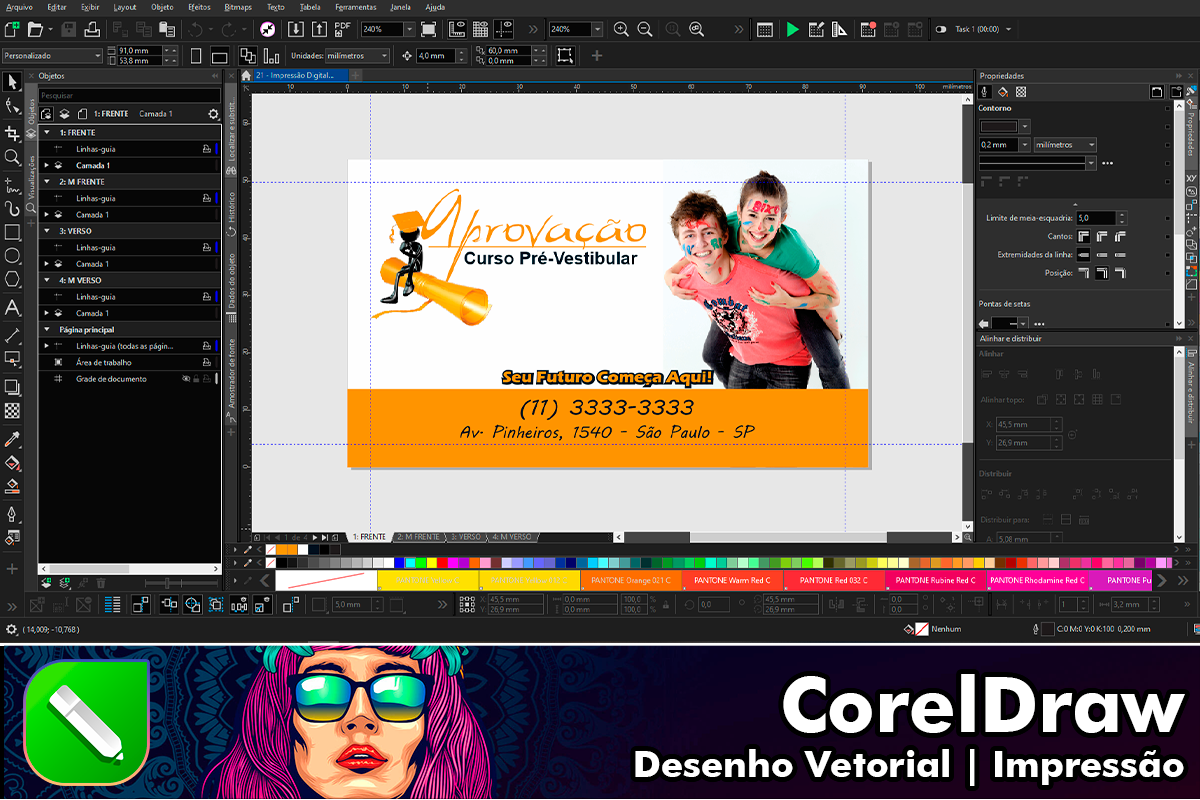Click the Import arrow-down icon
1200x800 pixels.
[296, 30]
